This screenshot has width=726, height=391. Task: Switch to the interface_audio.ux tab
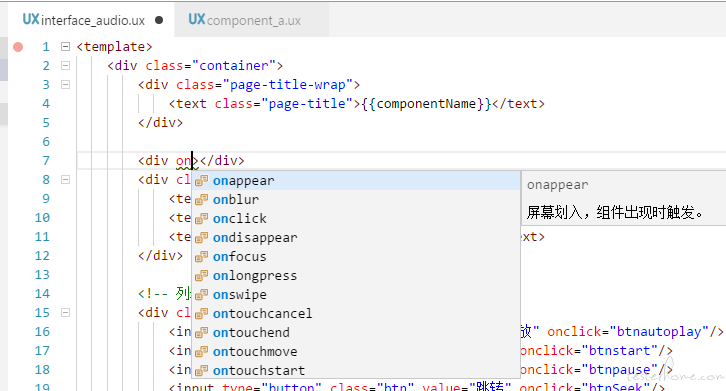(x=92, y=20)
